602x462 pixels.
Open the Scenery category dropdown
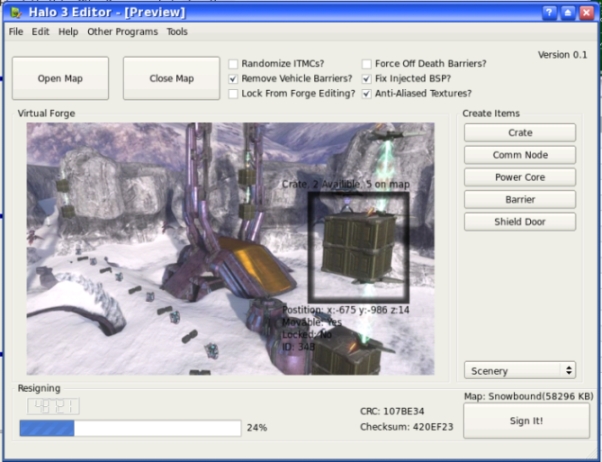(520, 371)
